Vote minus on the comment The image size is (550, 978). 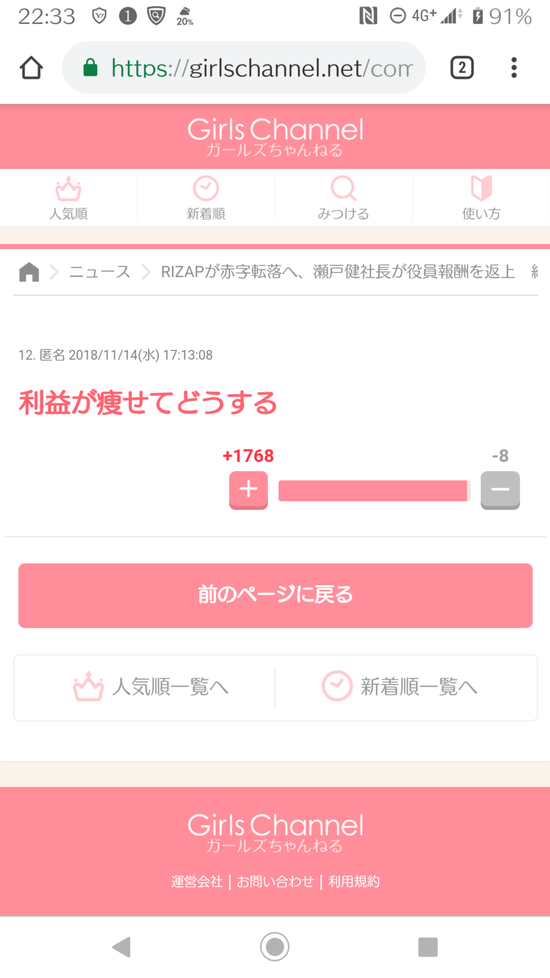point(500,490)
